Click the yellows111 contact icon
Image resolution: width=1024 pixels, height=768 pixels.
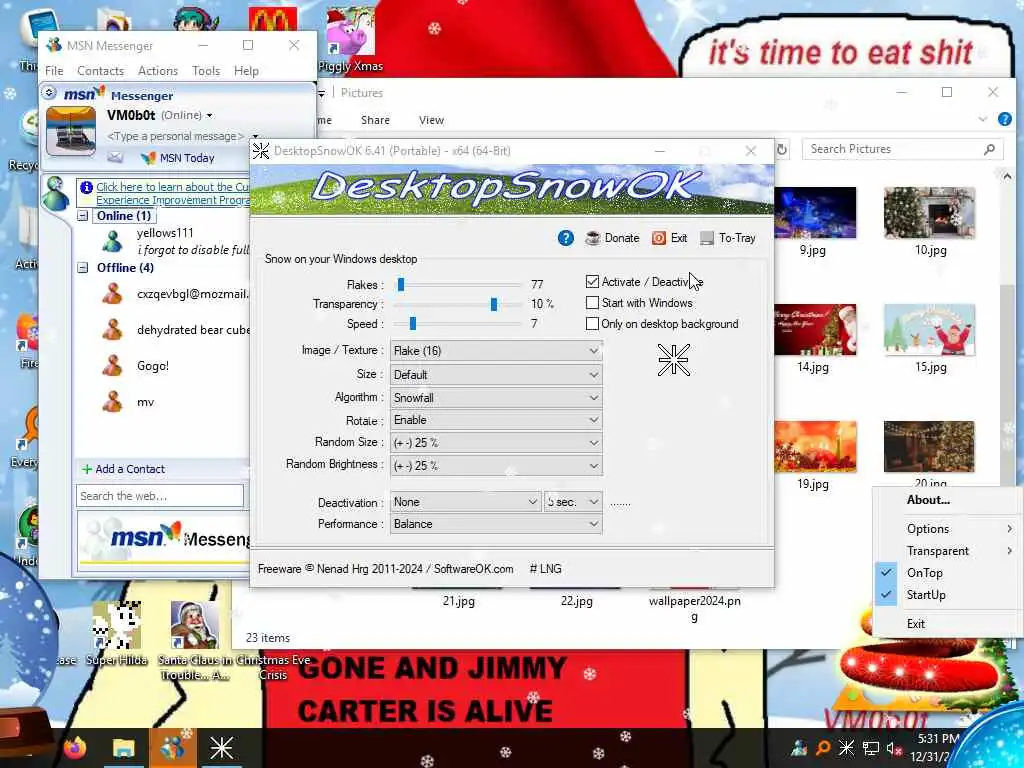(x=112, y=241)
